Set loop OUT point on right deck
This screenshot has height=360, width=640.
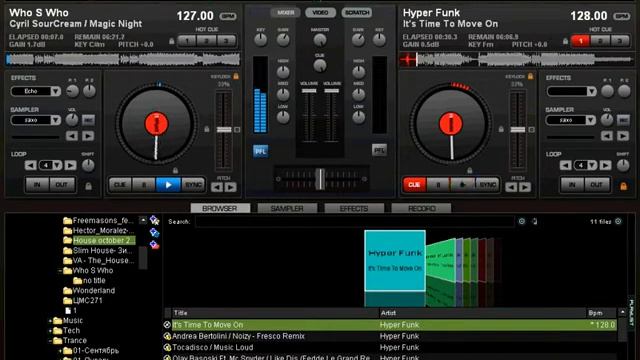click(597, 185)
